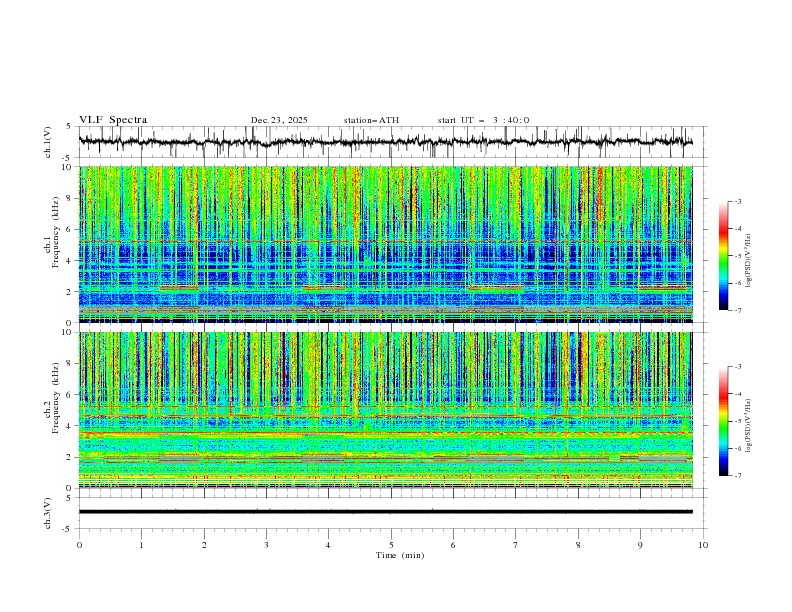Click the "4" kHz tick of ch.1 spectrogram
792x612 pixels.
[x=71, y=261]
